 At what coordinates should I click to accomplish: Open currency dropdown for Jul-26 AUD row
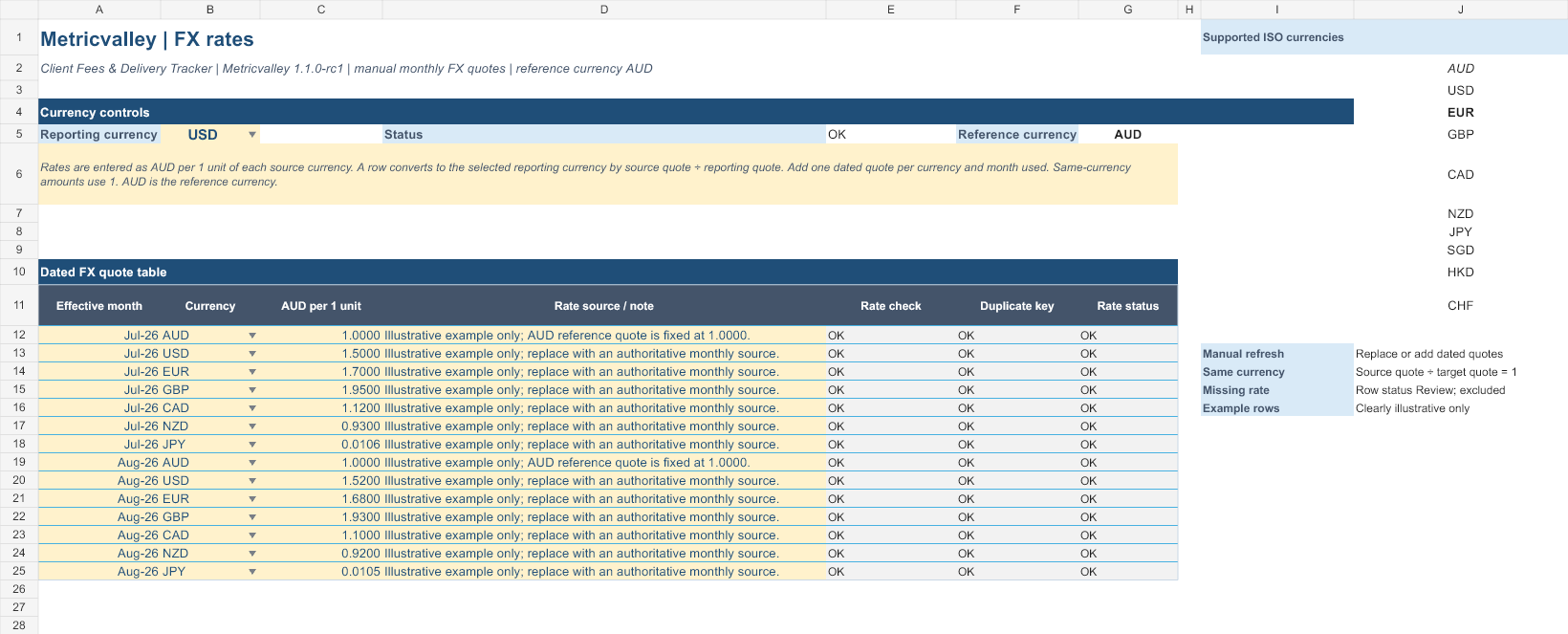[x=252, y=336]
